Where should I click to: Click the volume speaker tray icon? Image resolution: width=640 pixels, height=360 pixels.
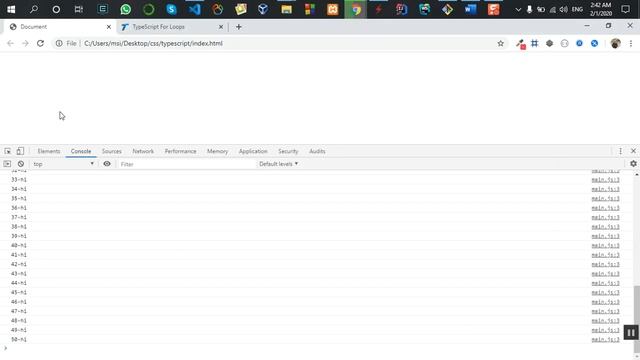[x=564, y=9]
